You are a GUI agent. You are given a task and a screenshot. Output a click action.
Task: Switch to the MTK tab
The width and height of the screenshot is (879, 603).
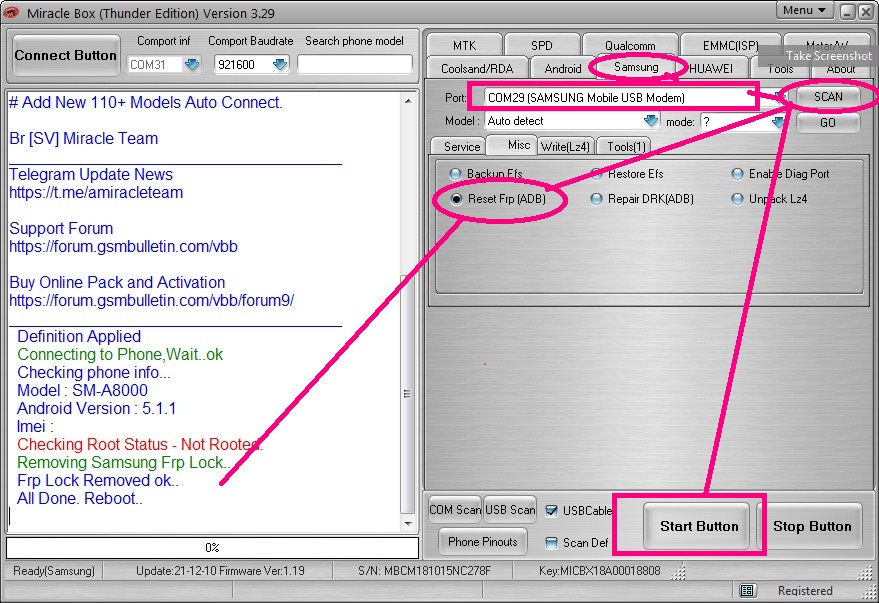(464, 45)
